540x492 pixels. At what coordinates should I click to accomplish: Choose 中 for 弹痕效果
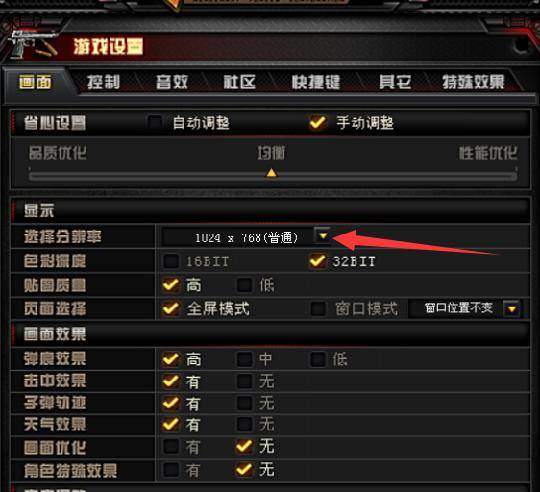[x=245, y=359]
